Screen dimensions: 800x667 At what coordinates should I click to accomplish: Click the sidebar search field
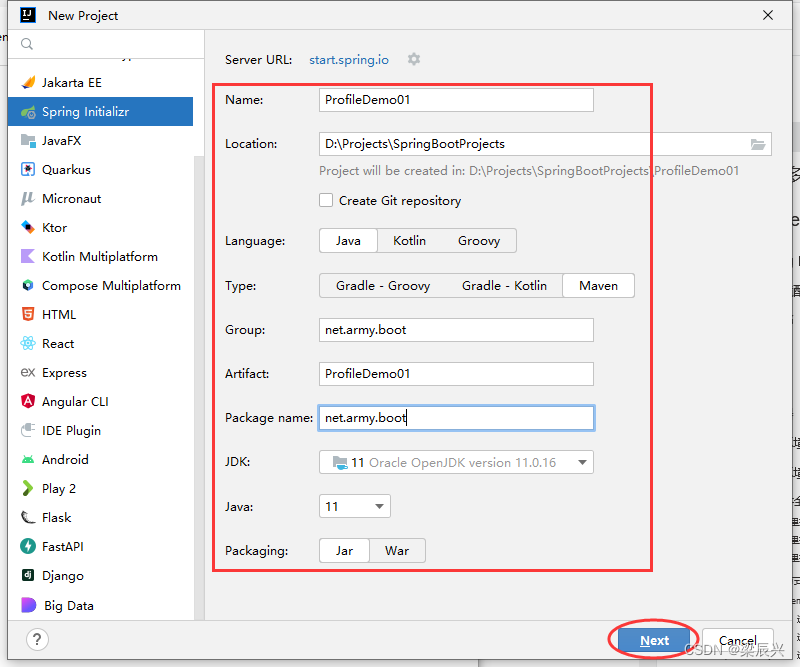click(x=106, y=44)
